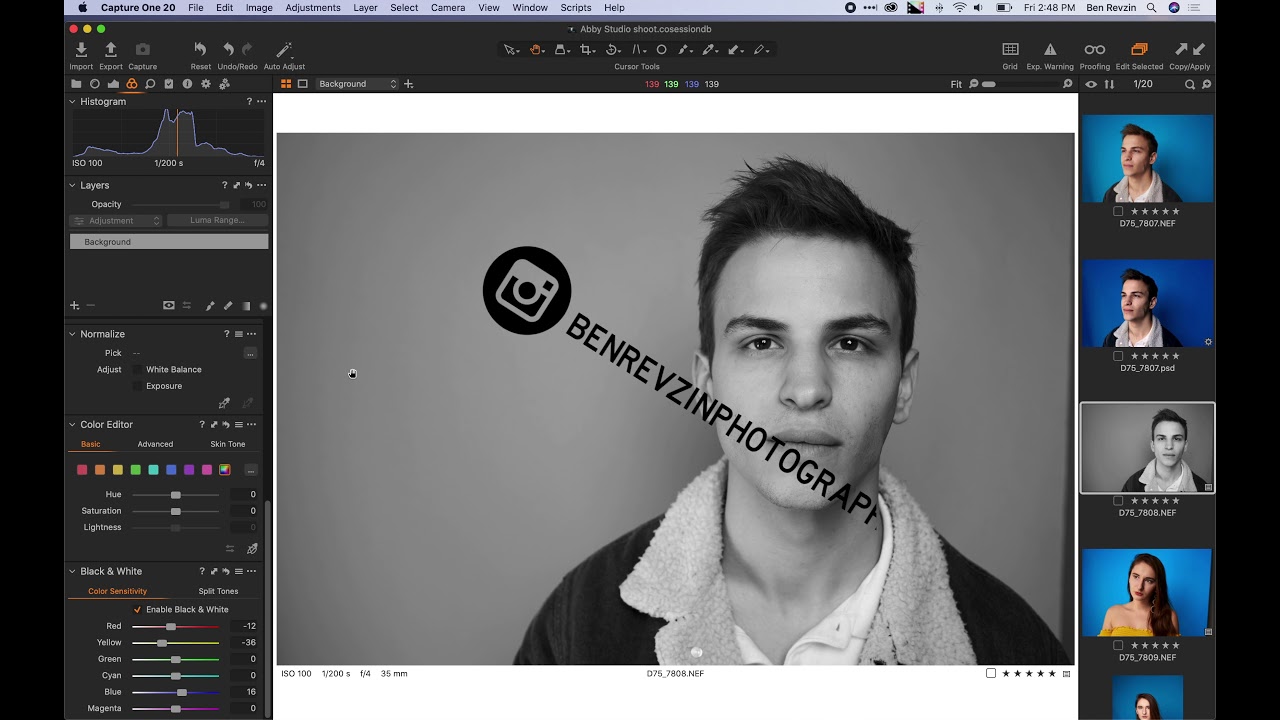Click the Auto Adjust magic wand

(284, 50)
